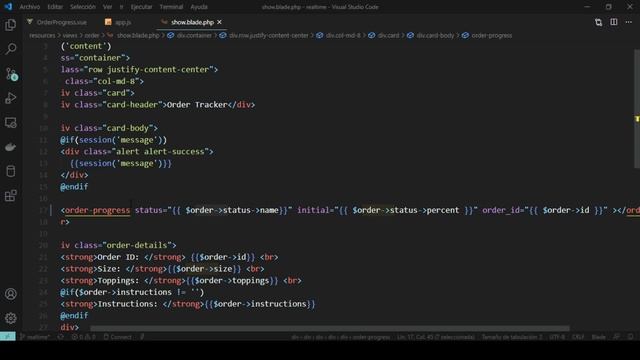This screenshot has height=360, width=640.
Task: Open the Database view icon
Action: pos(11,171)
